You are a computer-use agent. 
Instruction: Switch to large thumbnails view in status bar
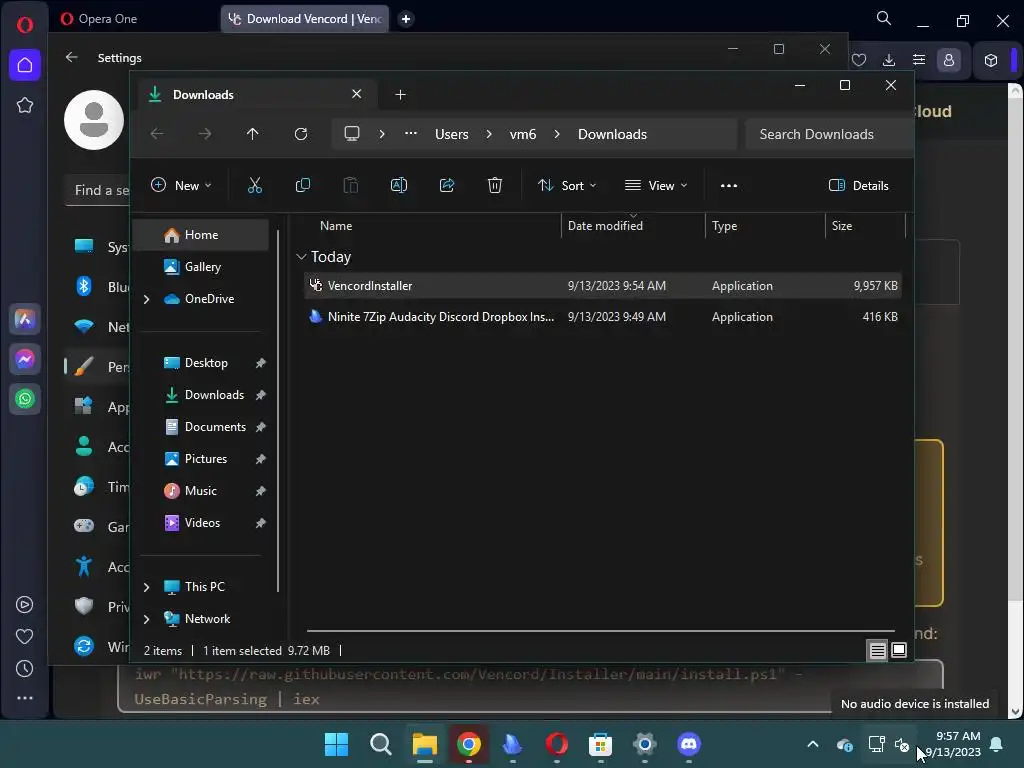(x=899, y=650)
